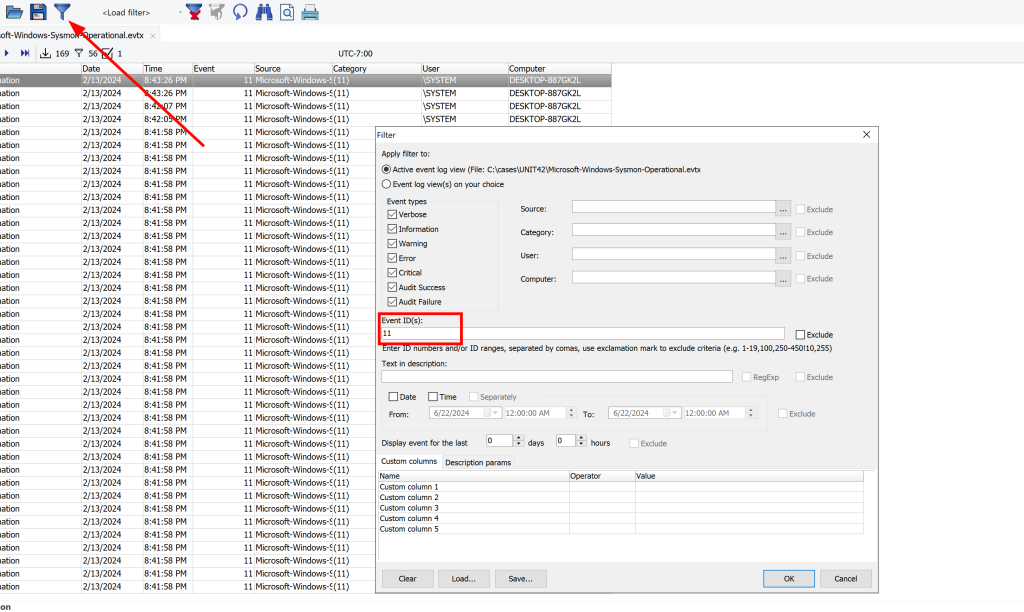Screen dimensions: 1024x612
Task: Click the Computer input field
Action: (x=673, y=277)
